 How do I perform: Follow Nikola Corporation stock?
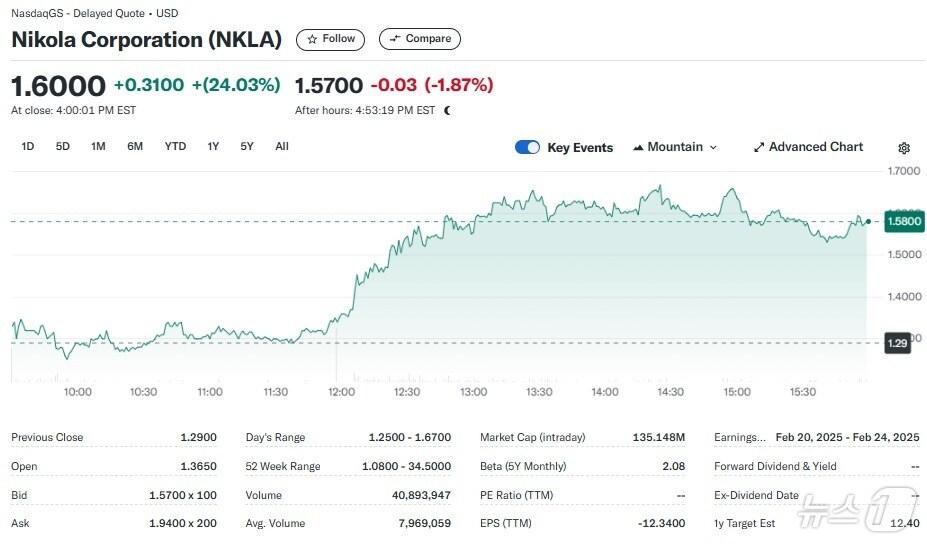tap(330, 39)
